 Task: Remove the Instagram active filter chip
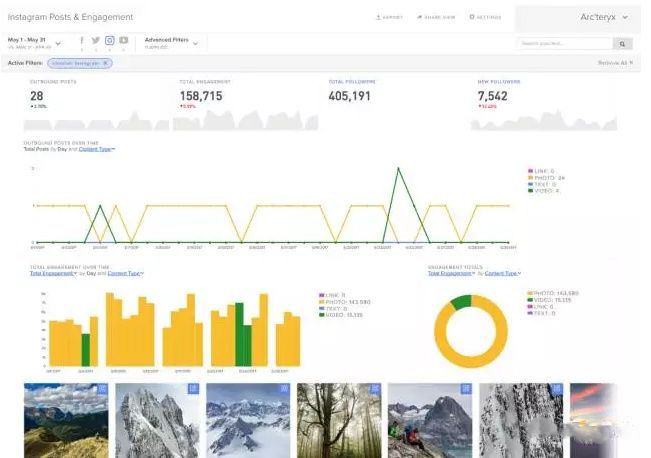click(x=105, y=63)
